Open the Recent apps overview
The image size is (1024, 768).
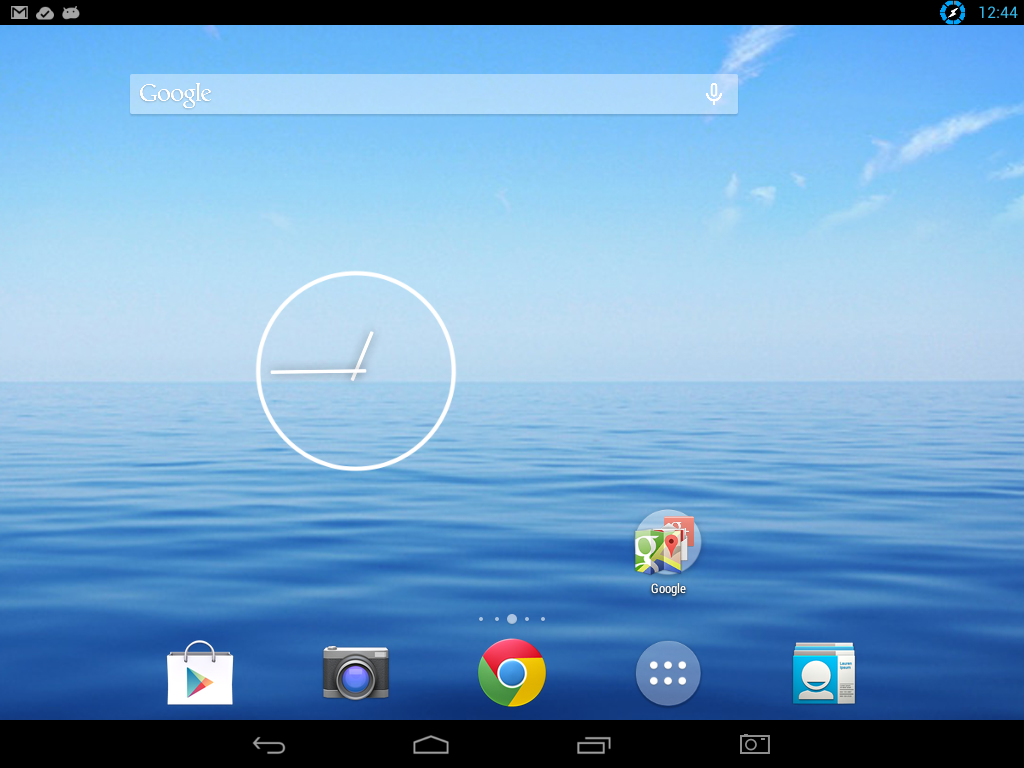(594, 744)
